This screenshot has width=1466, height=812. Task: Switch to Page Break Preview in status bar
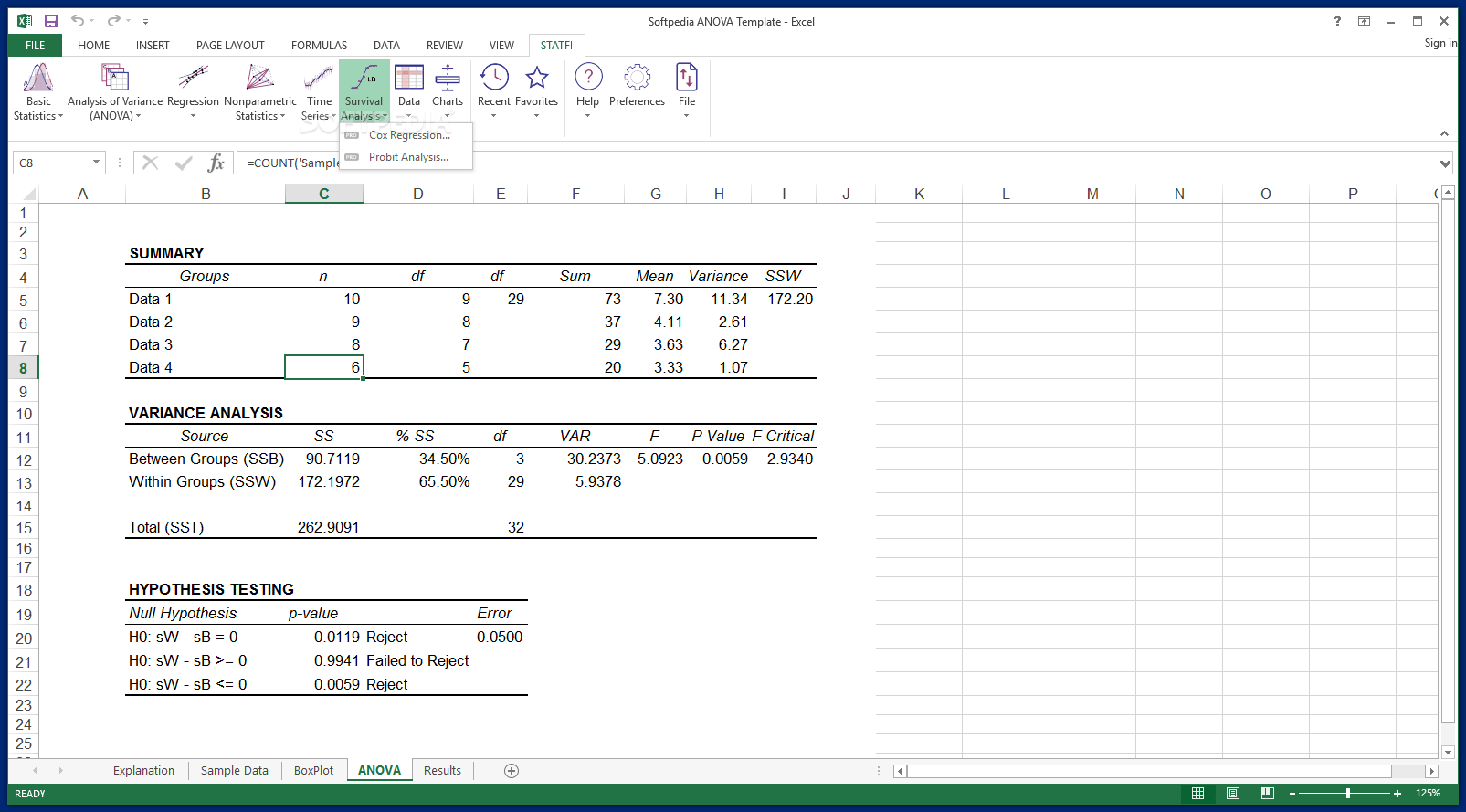tap(1268, 794)
